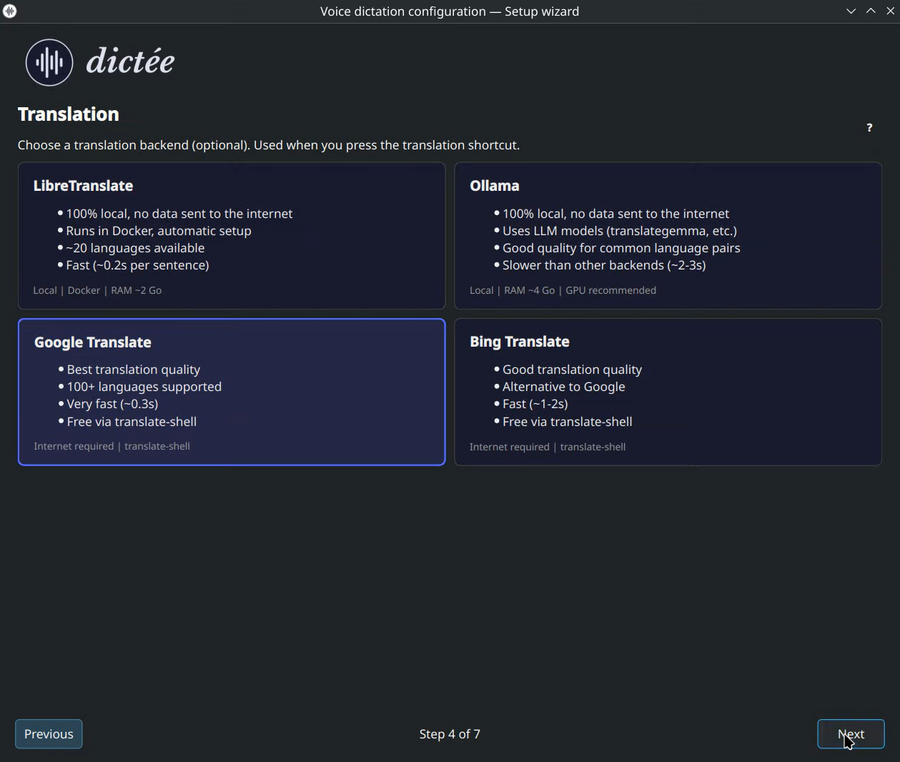The height and width of the screenshot is (762, 900).
Task: Click 'Very fast (~0.3s)' bullet
Action: pyautogui.click(x=112, y=404)
